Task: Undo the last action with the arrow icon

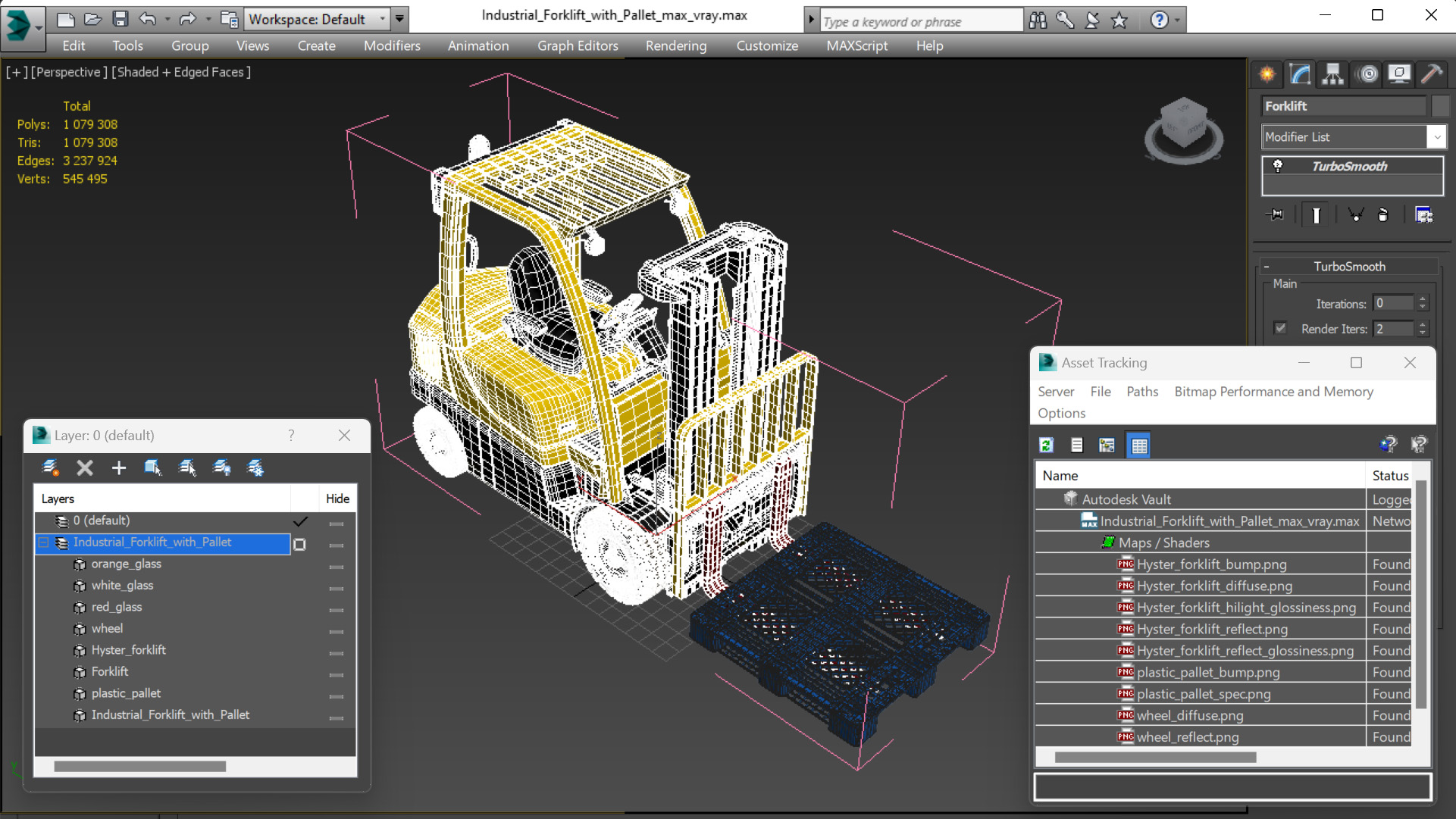Action: pyautogui.click(x=147, y=19)
